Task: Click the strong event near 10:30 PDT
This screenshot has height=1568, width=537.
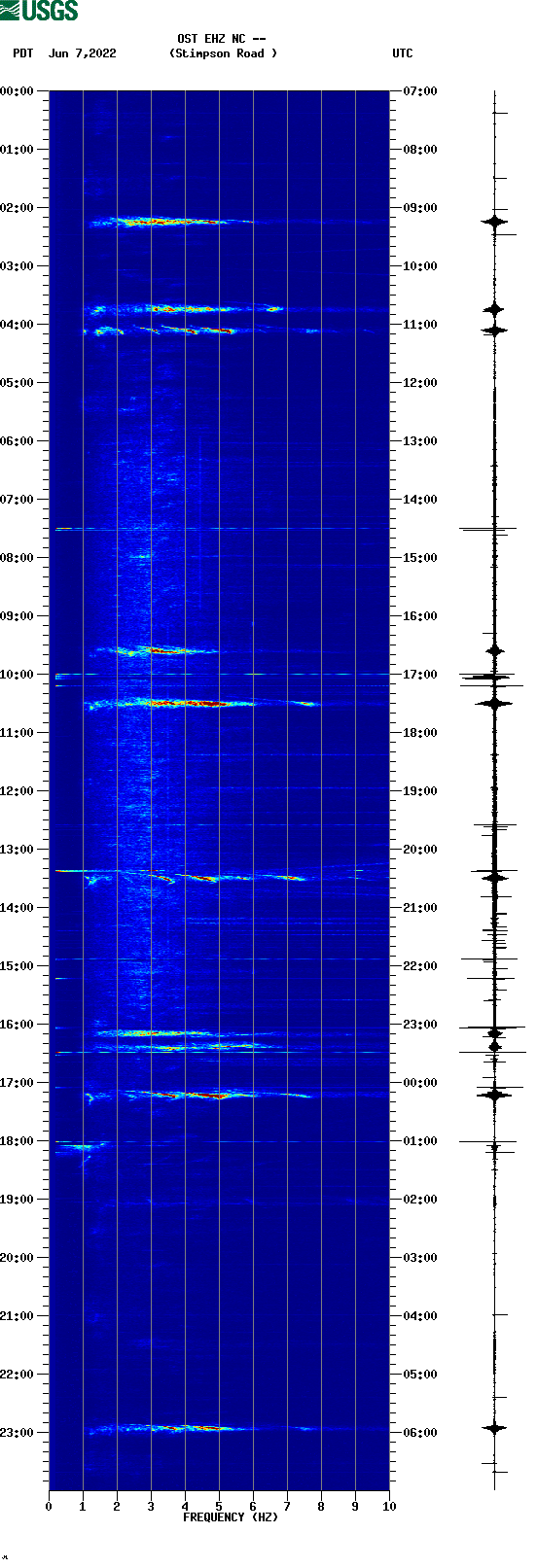Action: coord(202,703)
